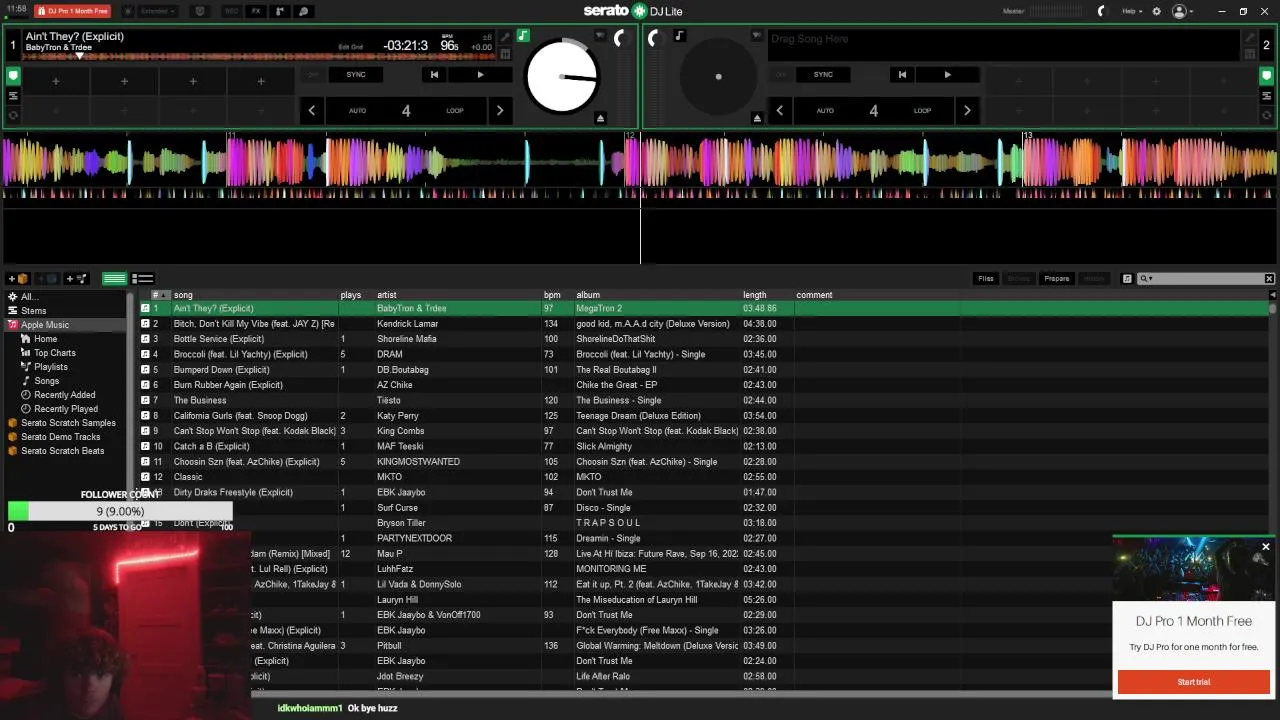Viewport: 1280px width, 720px height.
Task: Click add crate icon
Action: click(20, 278)
